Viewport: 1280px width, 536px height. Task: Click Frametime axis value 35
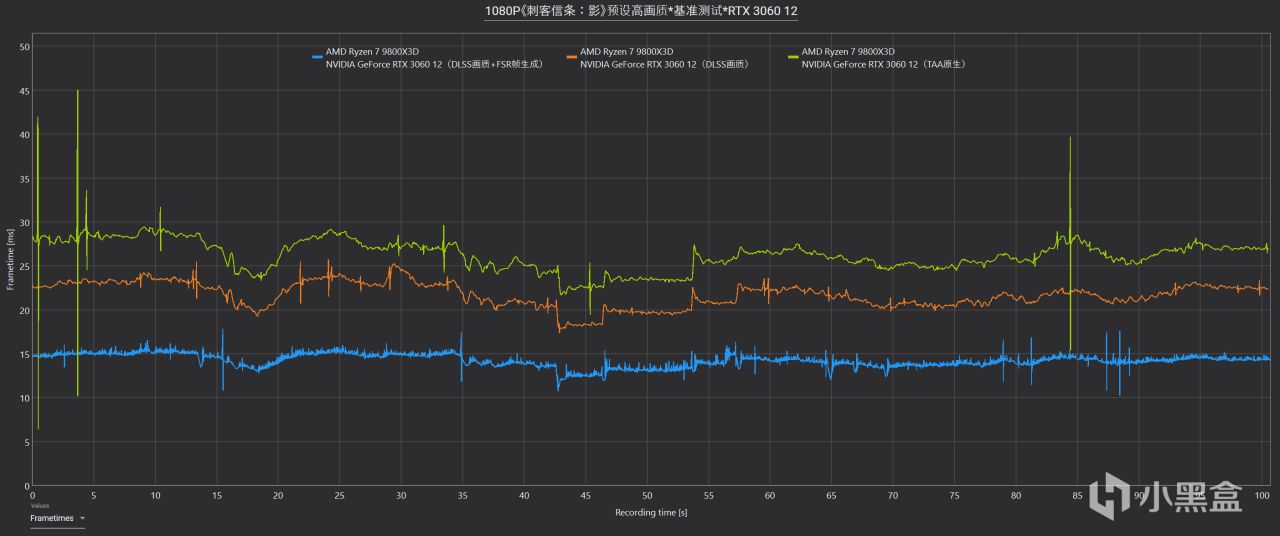coord(25,179)
